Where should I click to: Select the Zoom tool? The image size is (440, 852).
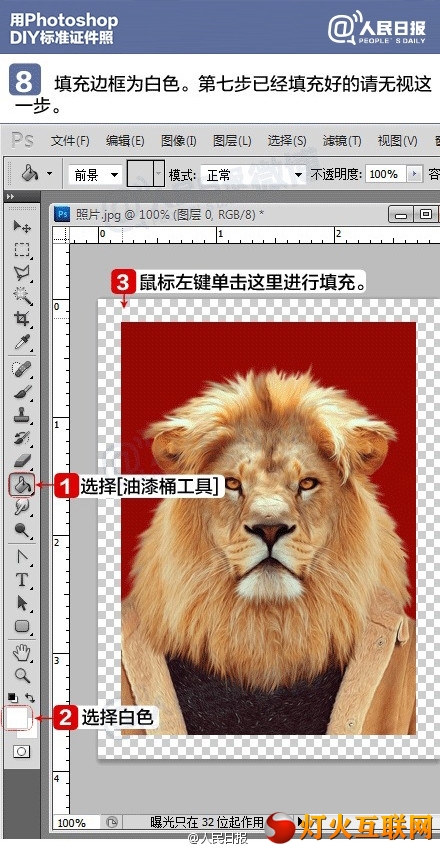point(22,675)
